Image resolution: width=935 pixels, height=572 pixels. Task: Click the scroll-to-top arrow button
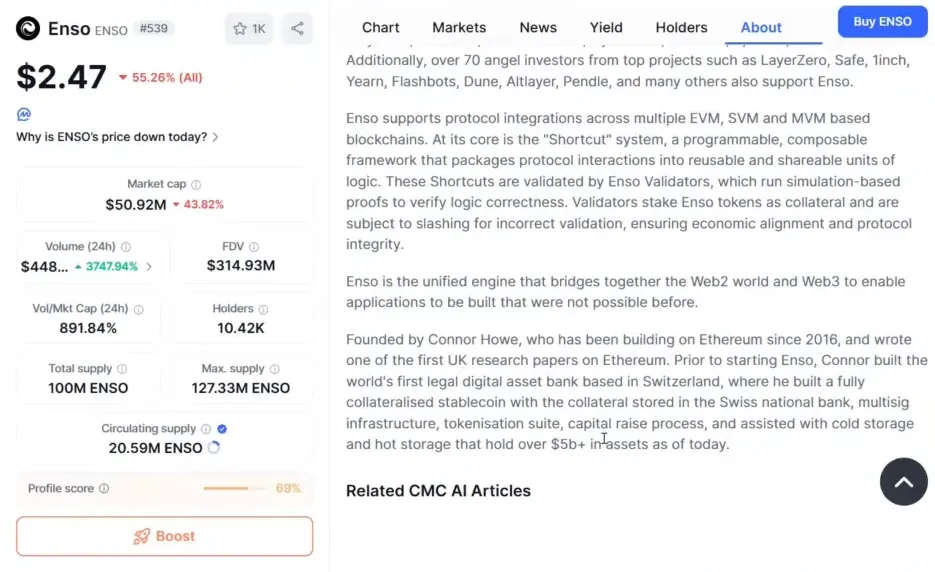[x=903, y=482]
